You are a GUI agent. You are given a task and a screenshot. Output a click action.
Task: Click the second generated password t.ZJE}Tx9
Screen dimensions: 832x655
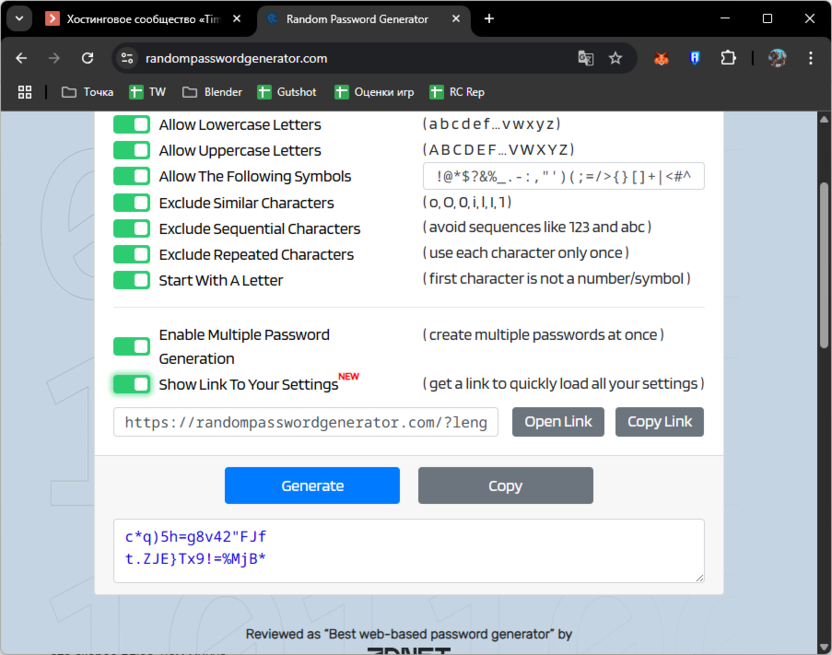[x=195, y=559]
